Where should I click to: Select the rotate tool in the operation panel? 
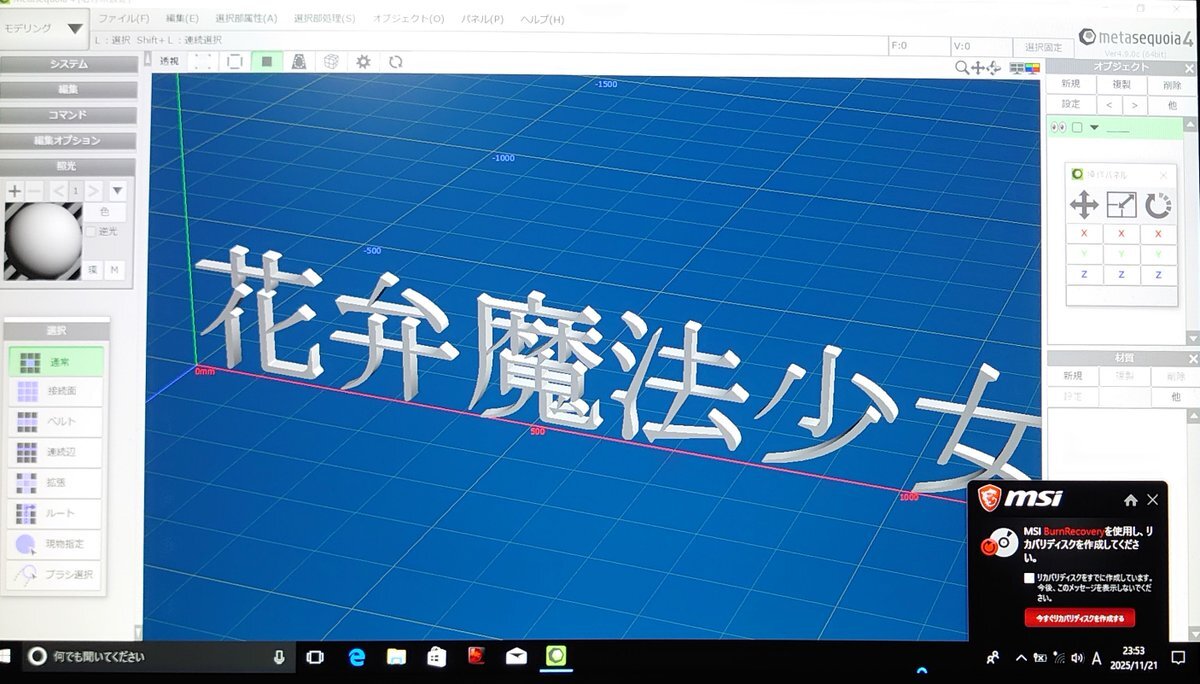point(1158,206)
